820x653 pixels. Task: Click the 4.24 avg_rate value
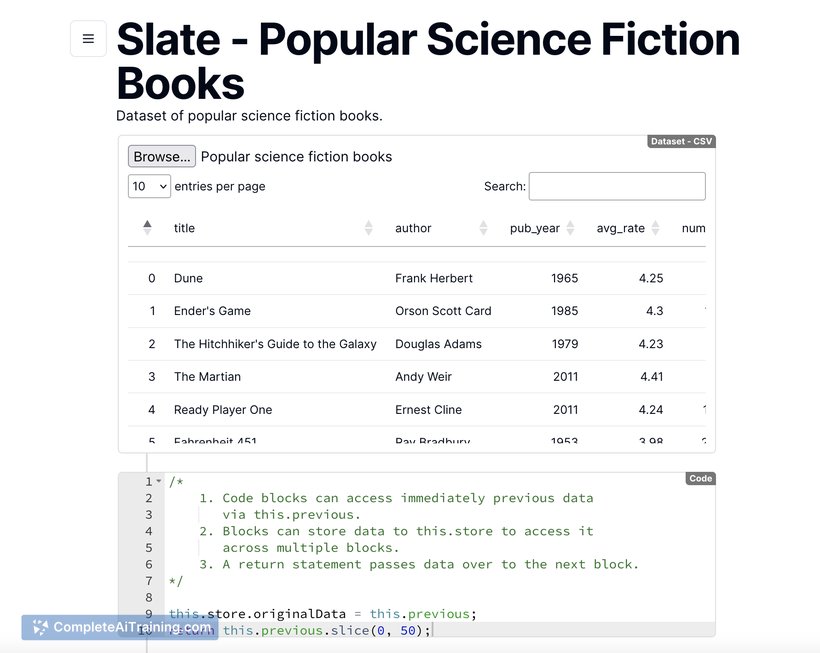pos(651,410)
